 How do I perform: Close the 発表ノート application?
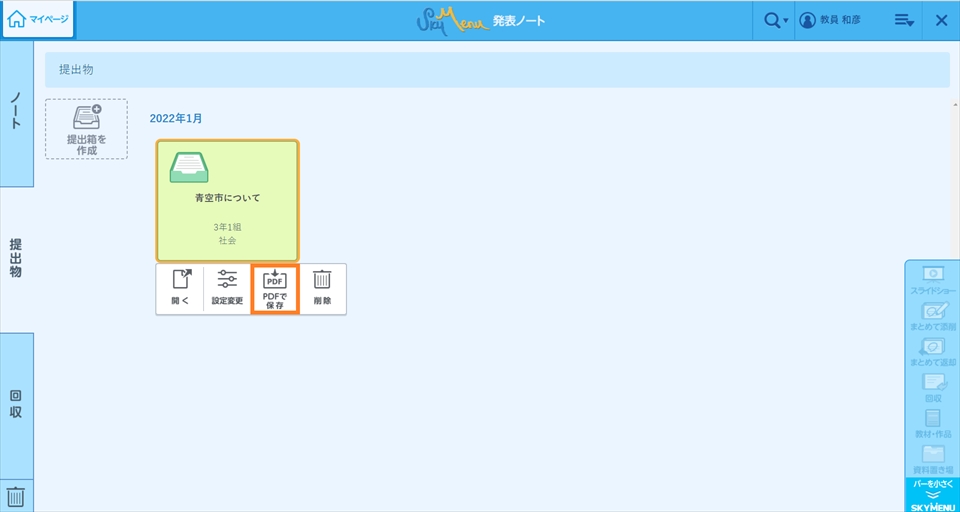pyautogui.click(x=941, y=21)
